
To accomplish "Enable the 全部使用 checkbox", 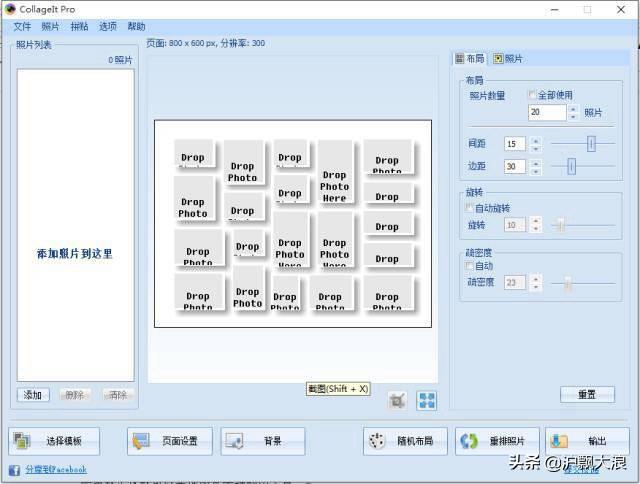I will [x=533, y=95].
